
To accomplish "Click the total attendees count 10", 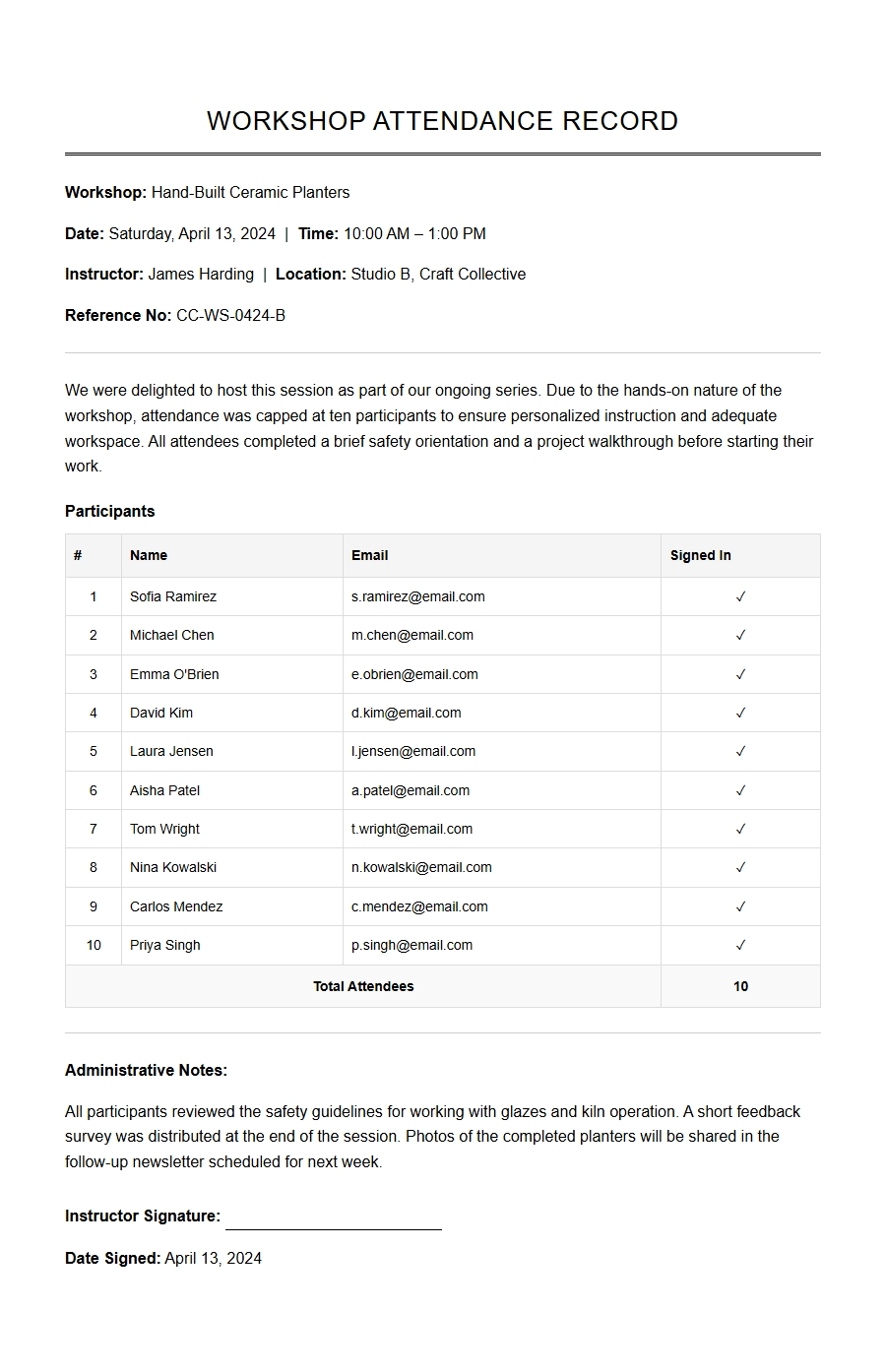I will [740, 986].
